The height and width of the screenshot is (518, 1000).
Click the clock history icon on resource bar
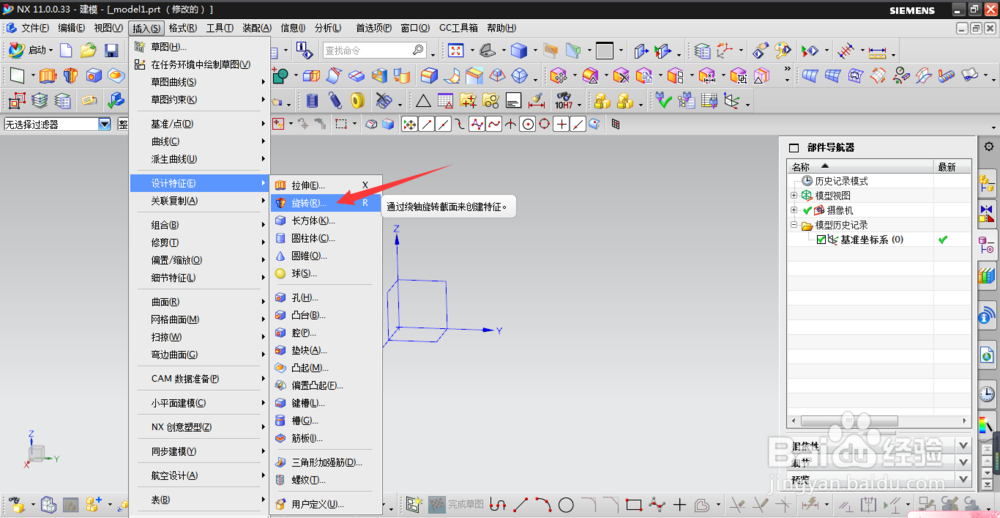tap(987, 394)
